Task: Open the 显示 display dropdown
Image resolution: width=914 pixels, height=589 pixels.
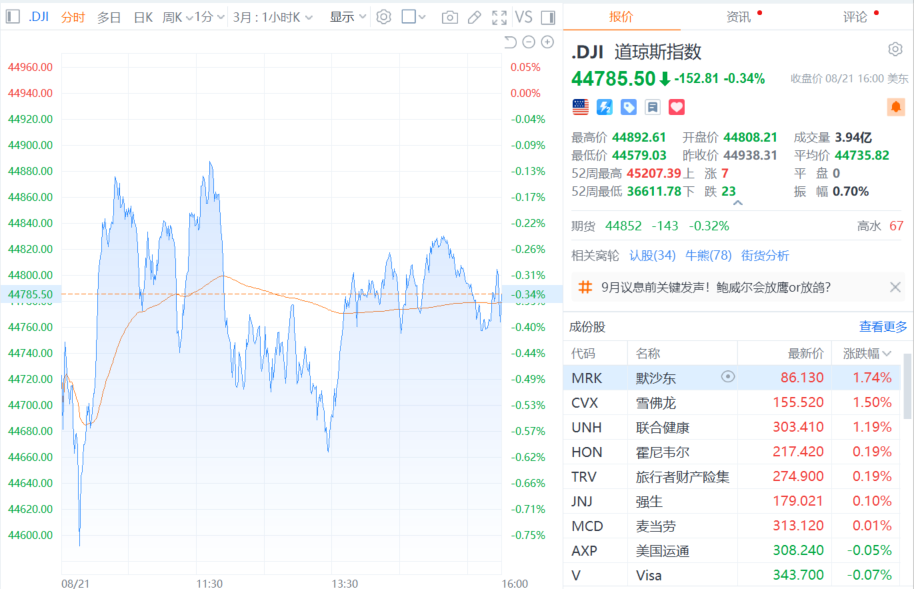Action: [x=347, y=17]
